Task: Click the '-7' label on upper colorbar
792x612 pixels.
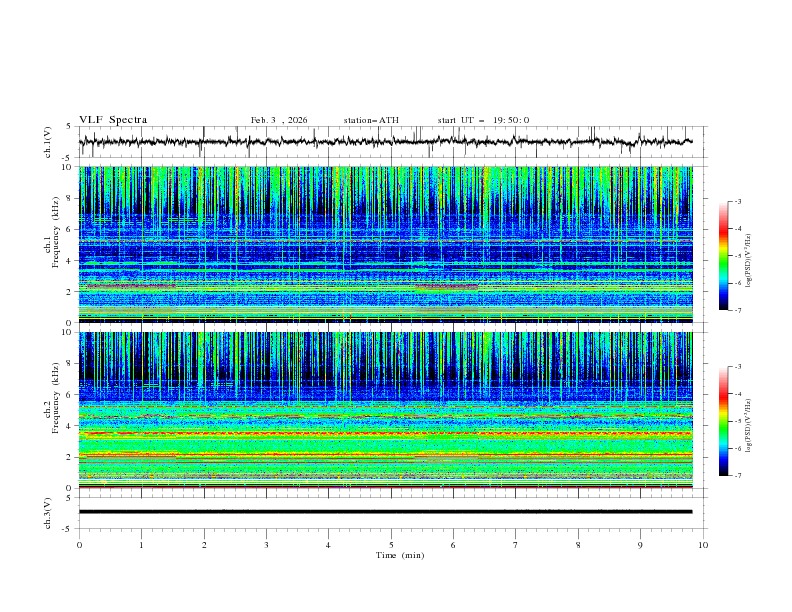Action: click(x=738, y=310)
